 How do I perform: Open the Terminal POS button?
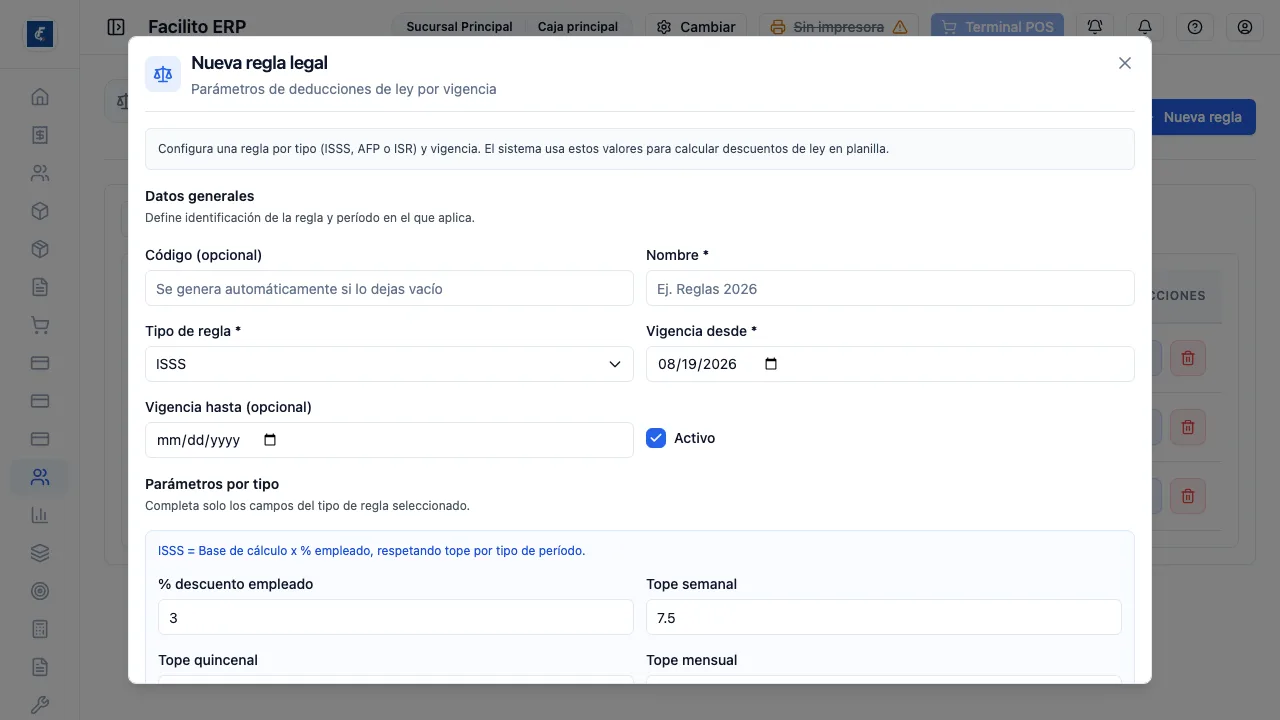coord(997,27)
